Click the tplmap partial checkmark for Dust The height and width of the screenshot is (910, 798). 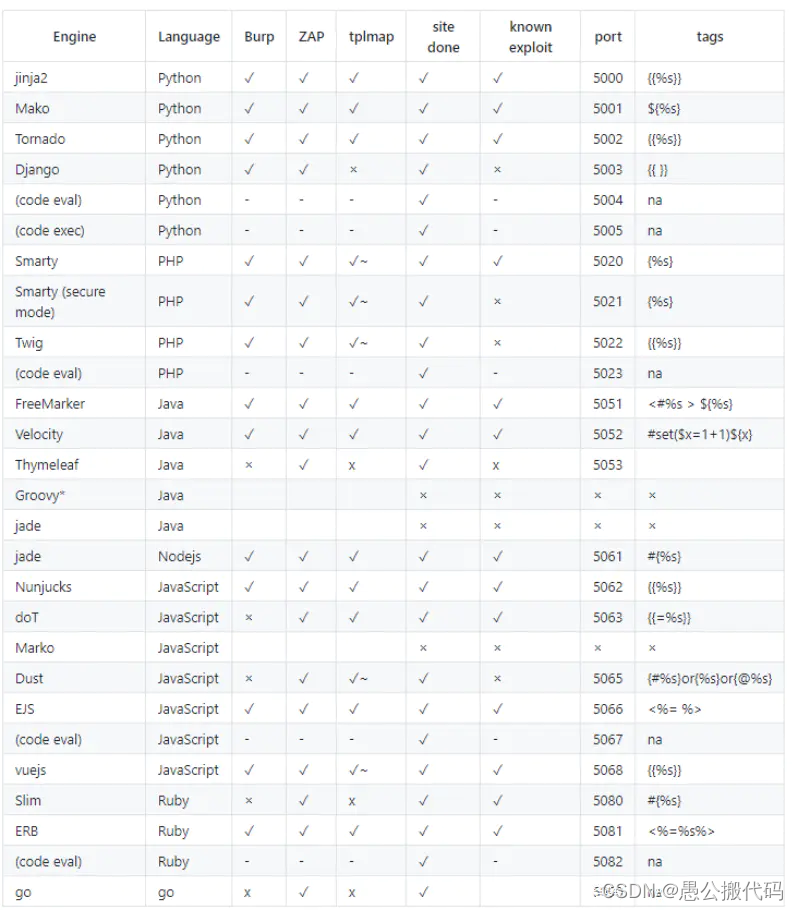[x=358, y=679]
